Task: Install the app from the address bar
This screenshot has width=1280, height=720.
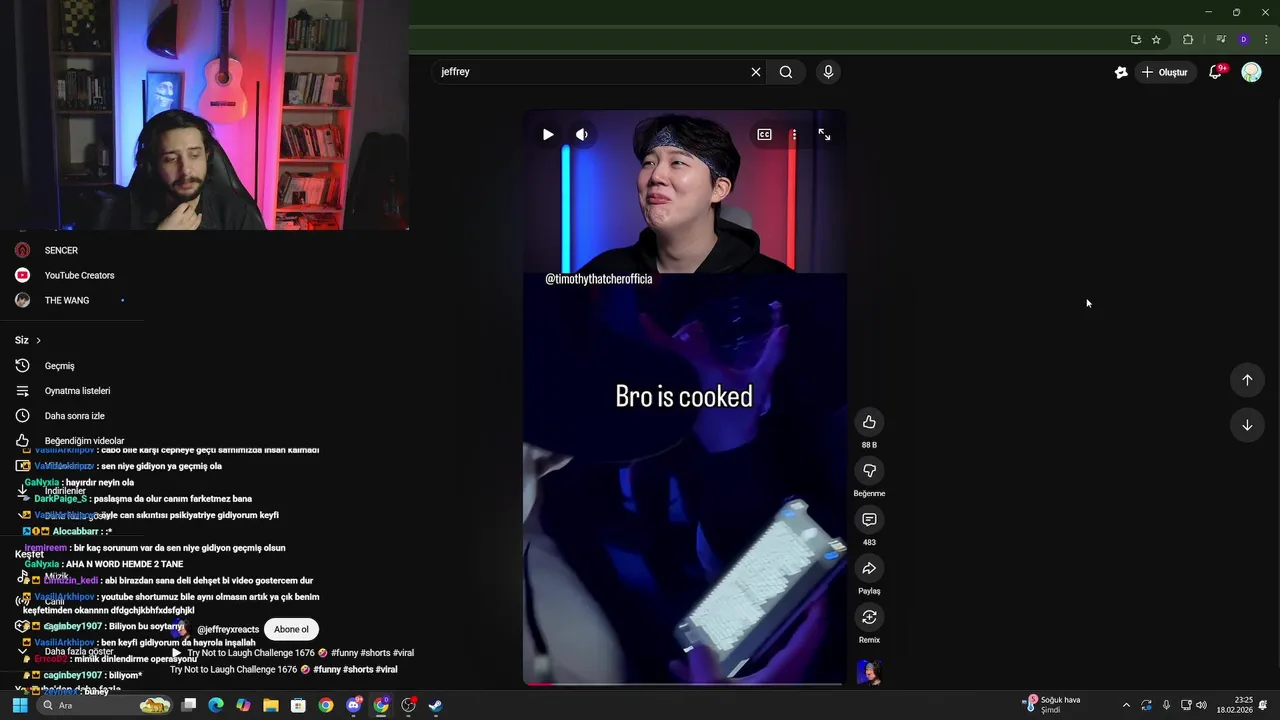Action: (x=1136, y=40)
